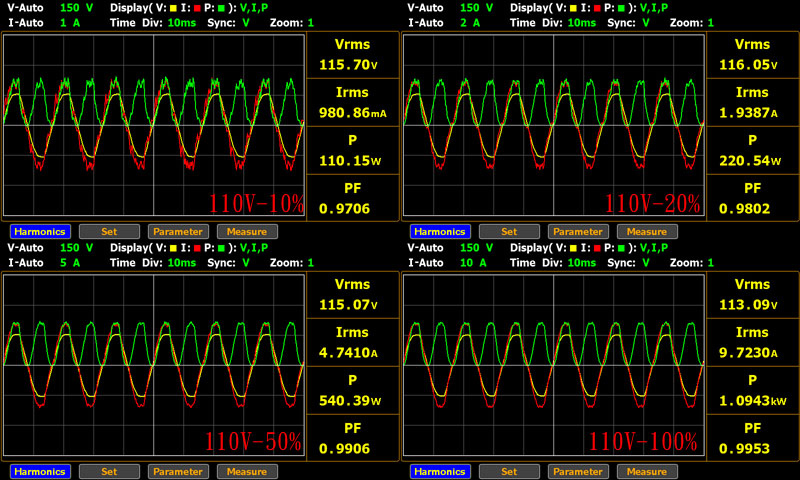Select the PF value 0.9802

pos(744,209)
